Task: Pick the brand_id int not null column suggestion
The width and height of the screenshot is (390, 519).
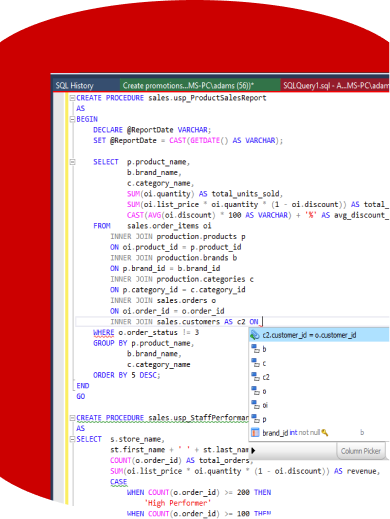Action: pyautogui.click(x=319, y=433)
